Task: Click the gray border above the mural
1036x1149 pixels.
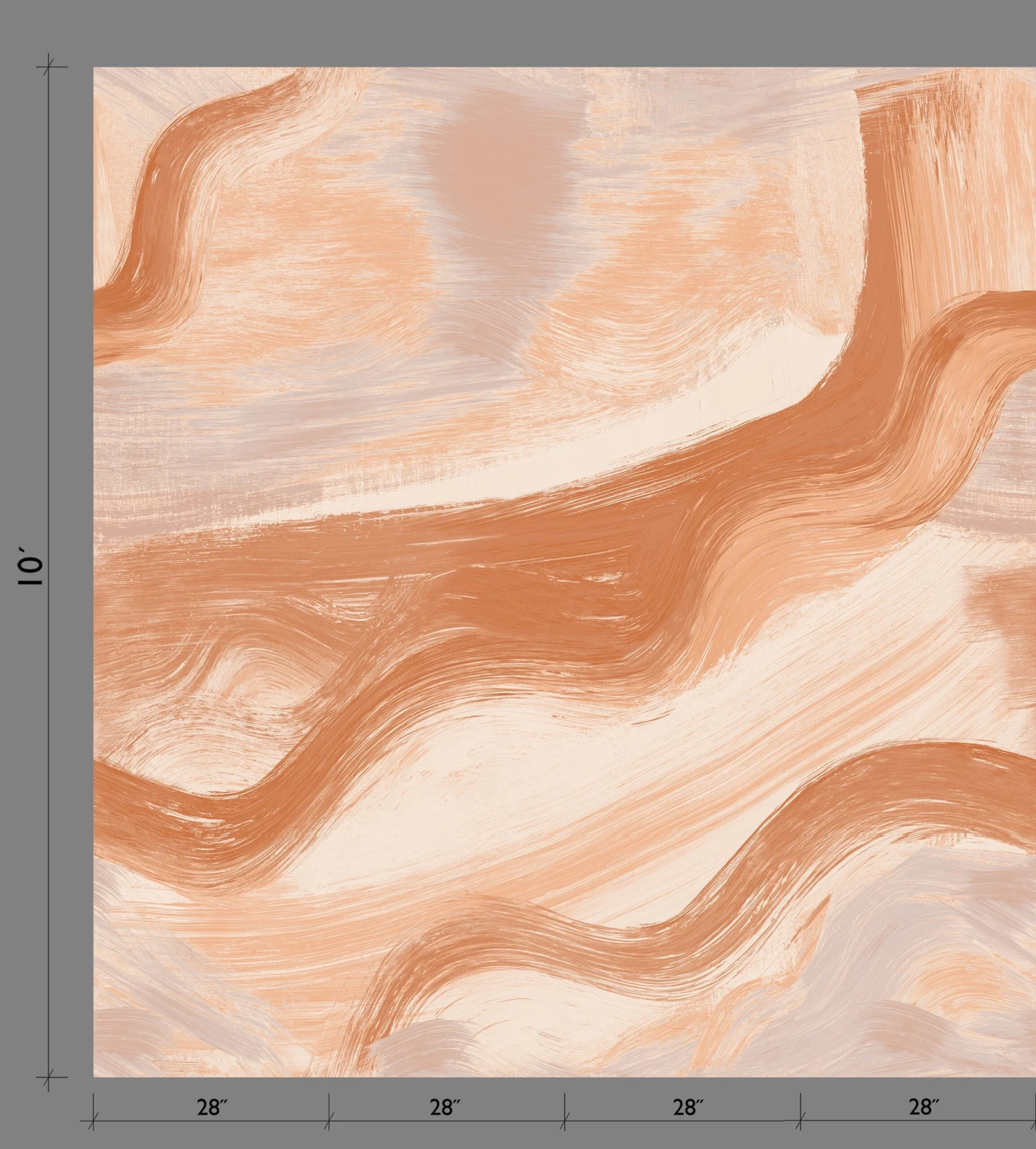Action: click(x=518, y=31)
